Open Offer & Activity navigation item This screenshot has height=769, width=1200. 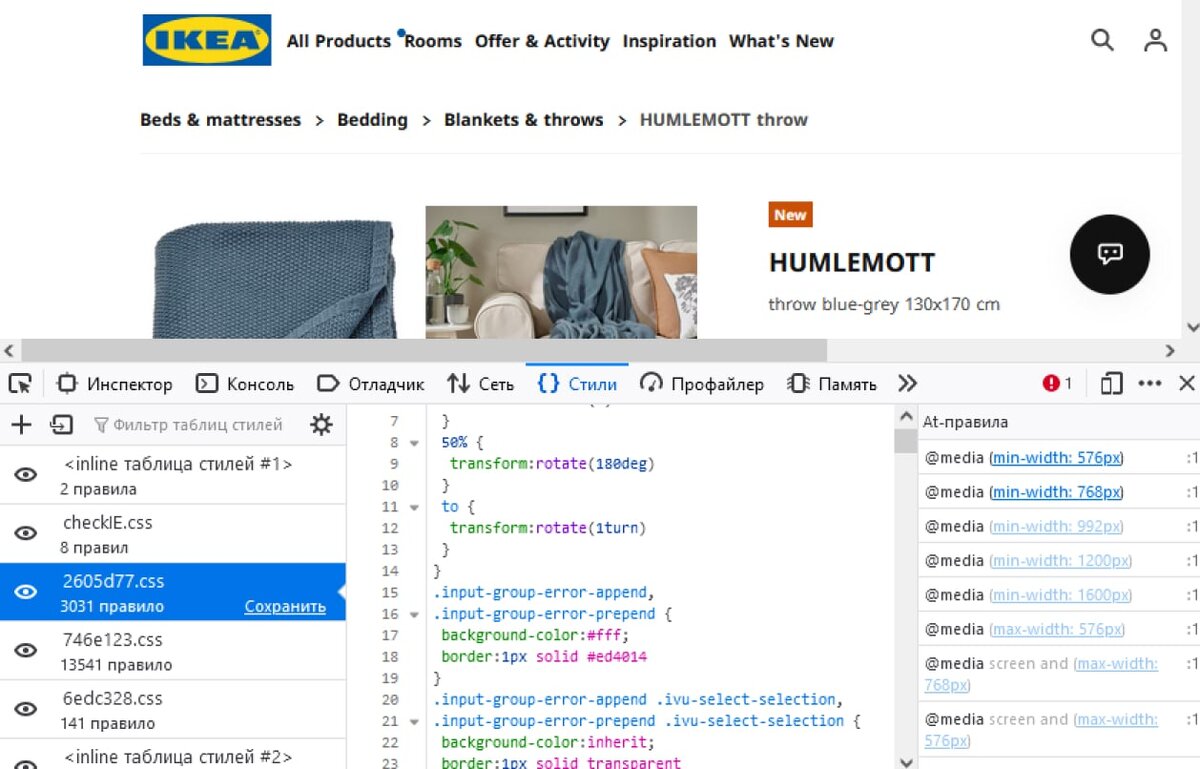coord(542,41)
